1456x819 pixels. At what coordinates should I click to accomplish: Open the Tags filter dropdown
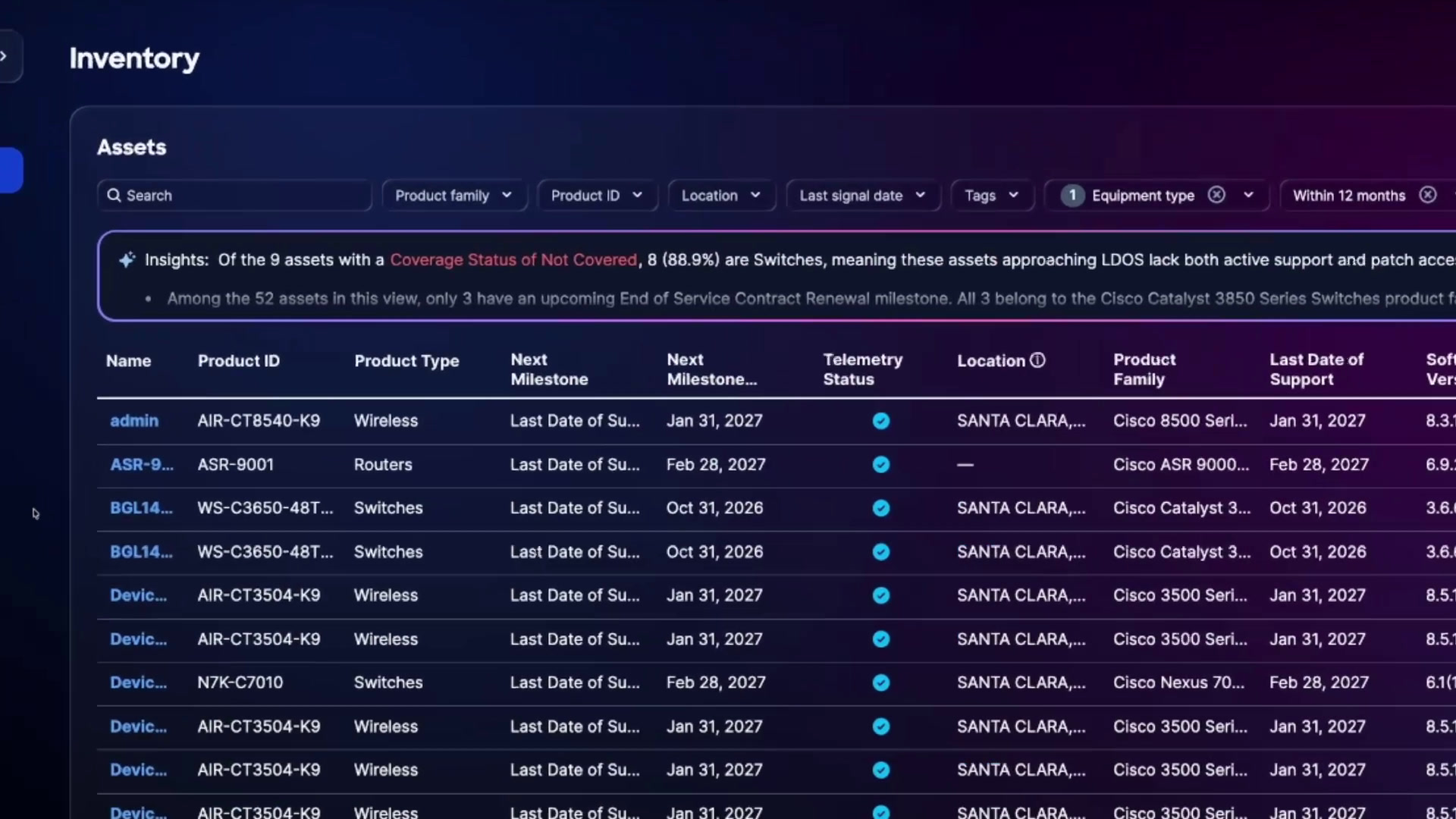(992, 196)
